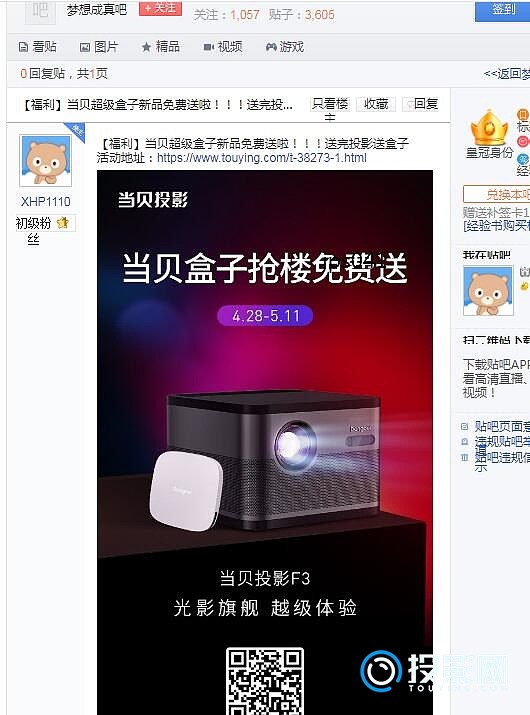Screen dimensions: 530x715
Task: Open the 看贴 tab
Action: click(x=37, y=47)
